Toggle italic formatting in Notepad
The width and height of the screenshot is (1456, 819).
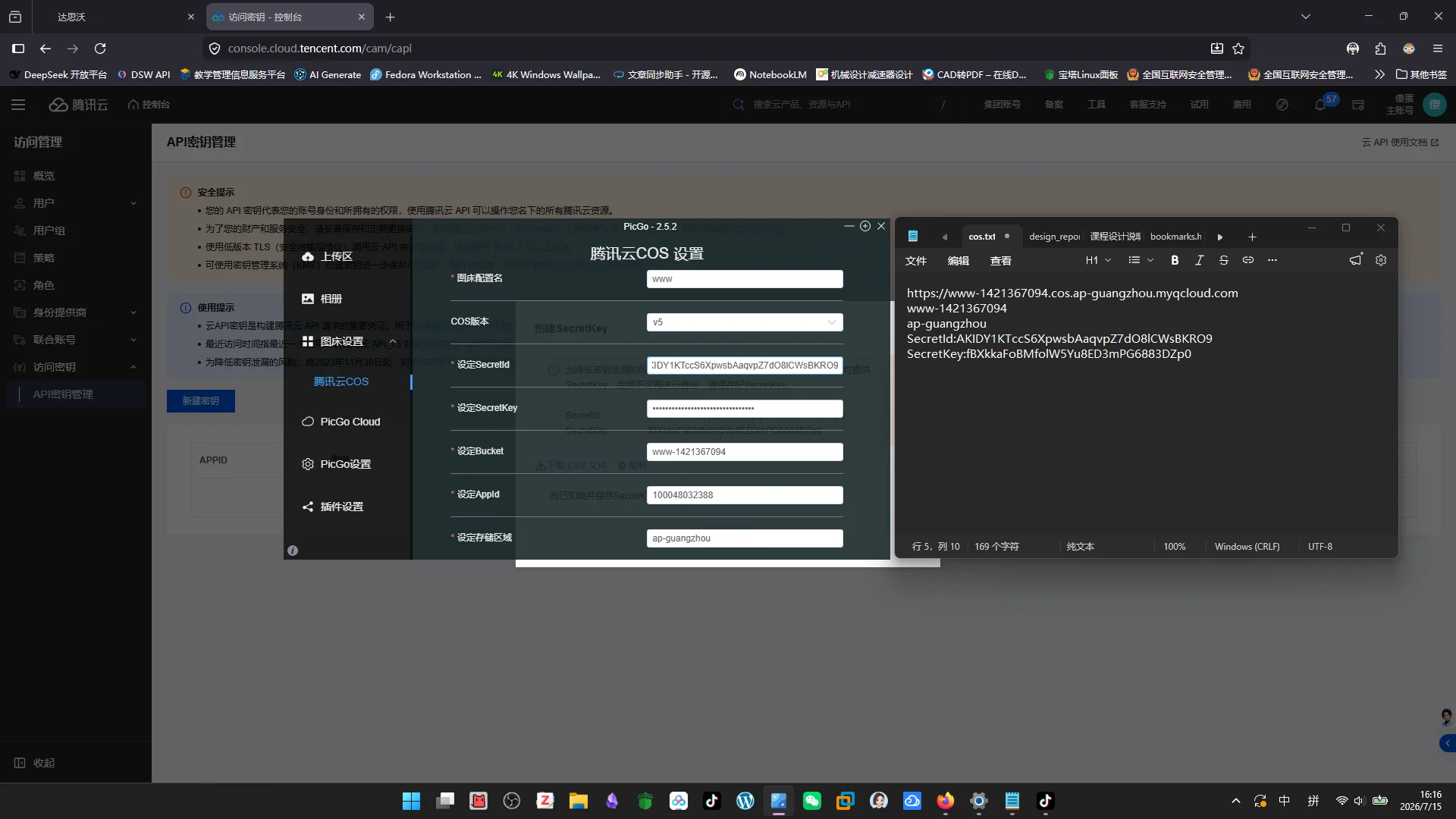[1199, 260]
